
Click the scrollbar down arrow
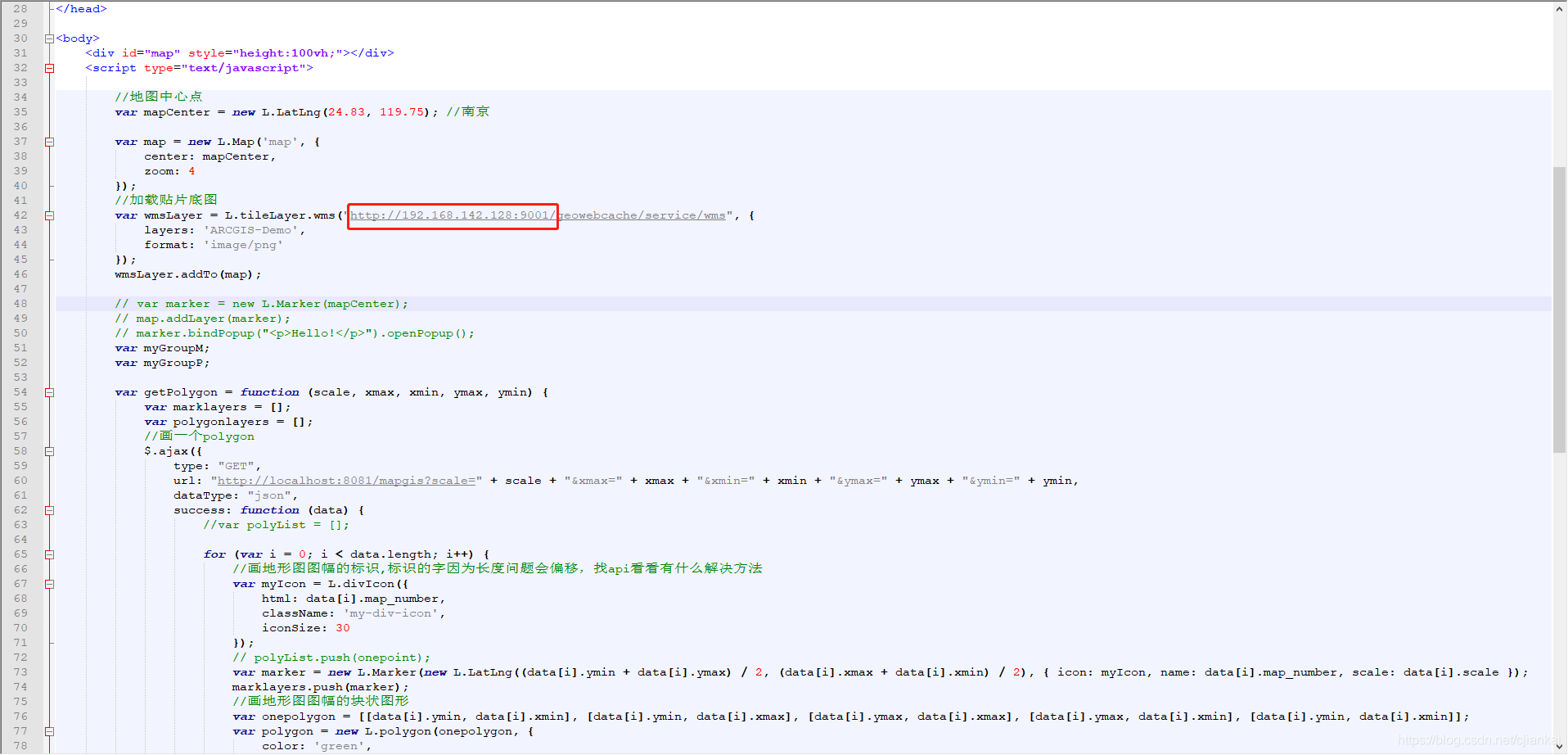click(x=1559, y=746)
